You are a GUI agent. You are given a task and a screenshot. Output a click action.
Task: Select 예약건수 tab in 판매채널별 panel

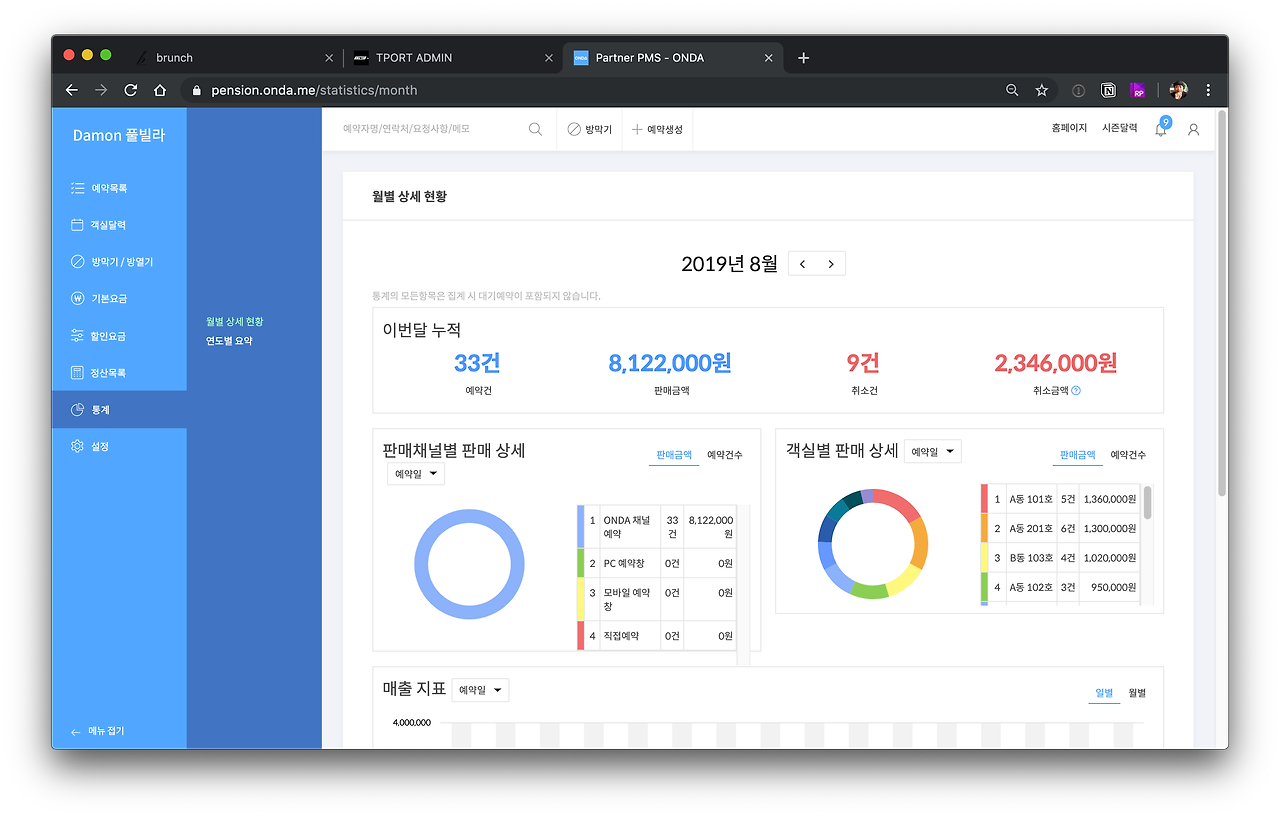pyautogui.click(x=725, y=455)
